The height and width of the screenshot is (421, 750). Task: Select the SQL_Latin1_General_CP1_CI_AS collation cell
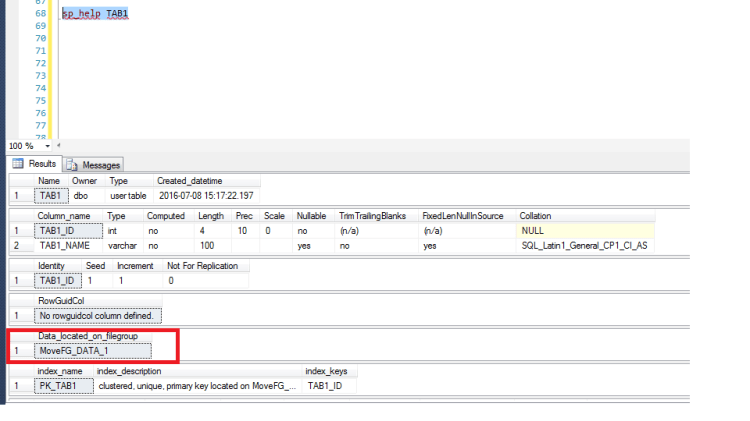584,245
